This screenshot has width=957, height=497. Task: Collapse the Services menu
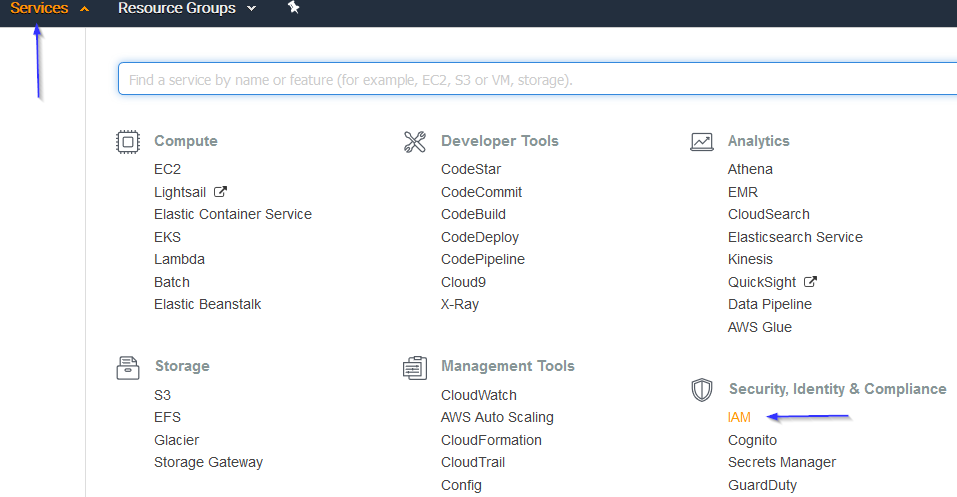[x=49, y=9]
